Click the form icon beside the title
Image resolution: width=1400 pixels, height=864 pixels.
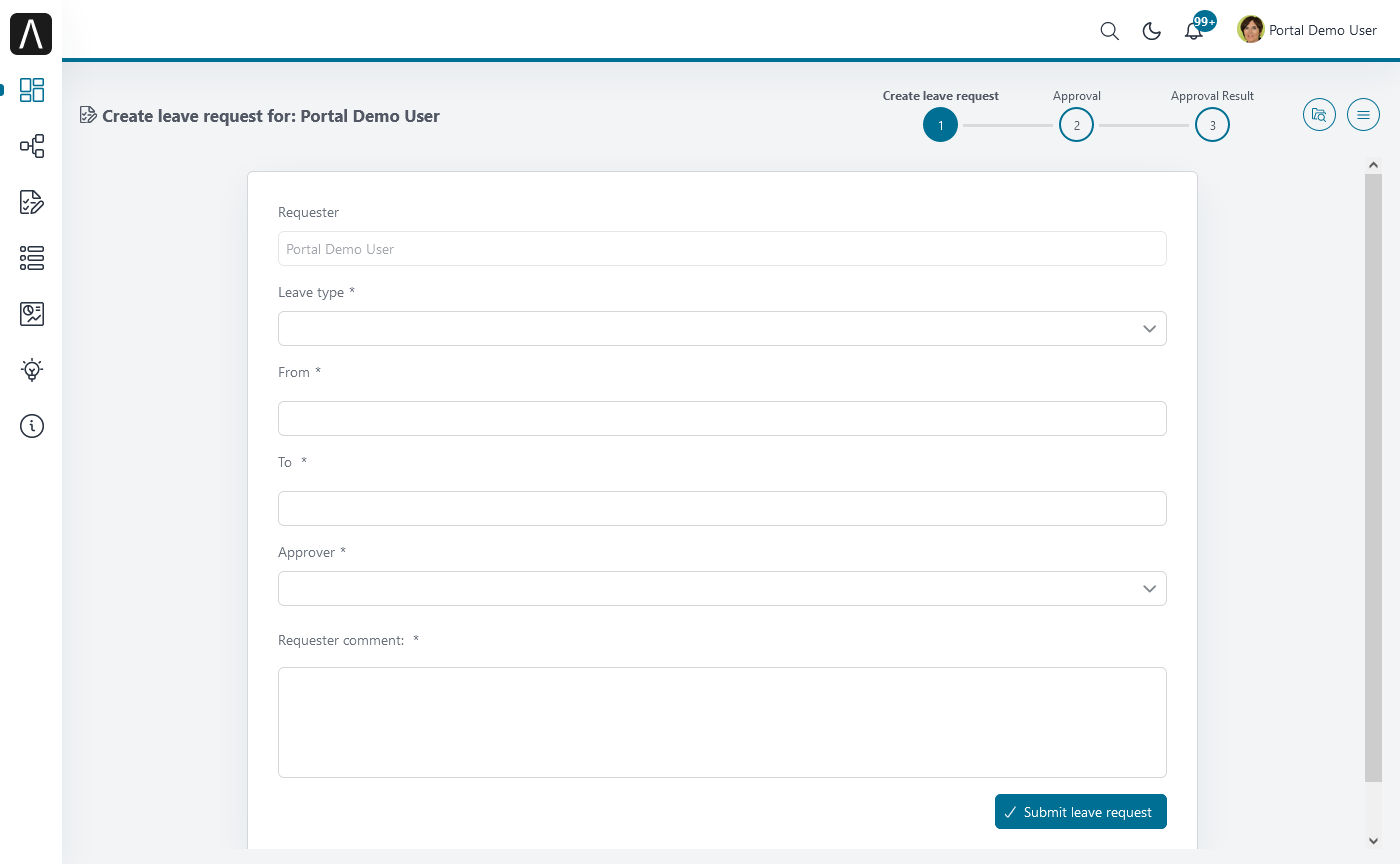pos(88,115)
